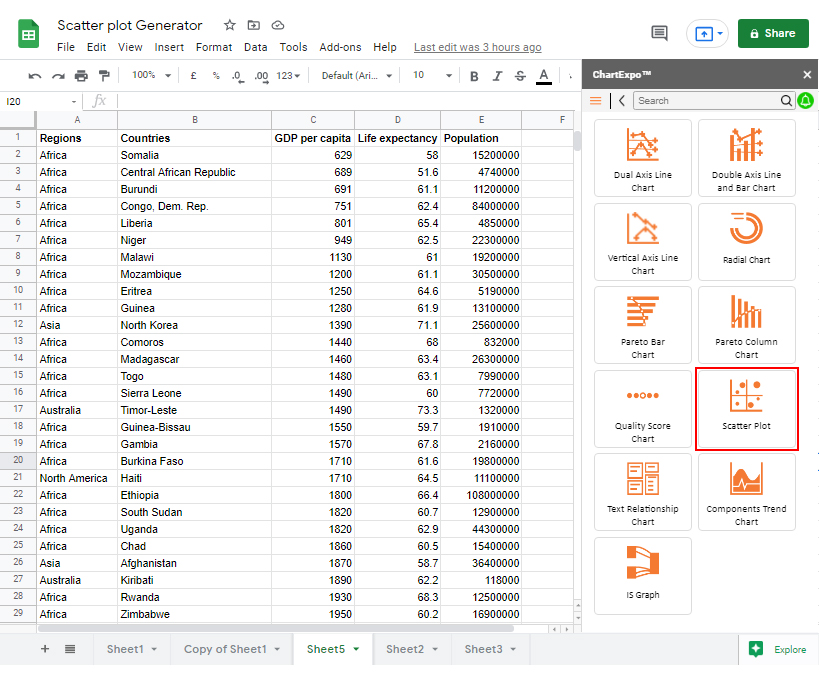Open the 123 number format dropdown
819x683 pixels.
click(288, 76)
